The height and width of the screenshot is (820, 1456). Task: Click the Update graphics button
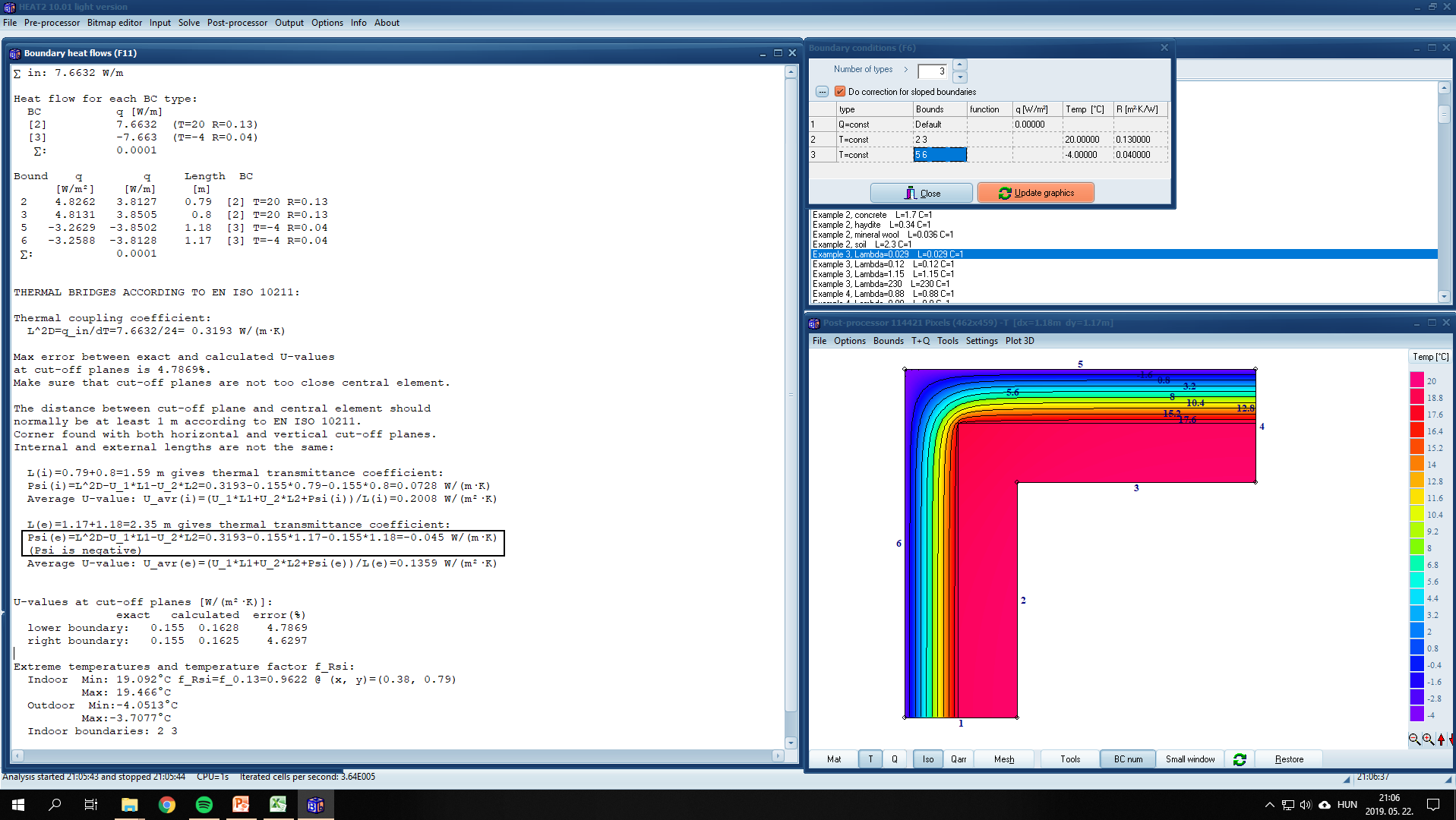pos(1036,193)
